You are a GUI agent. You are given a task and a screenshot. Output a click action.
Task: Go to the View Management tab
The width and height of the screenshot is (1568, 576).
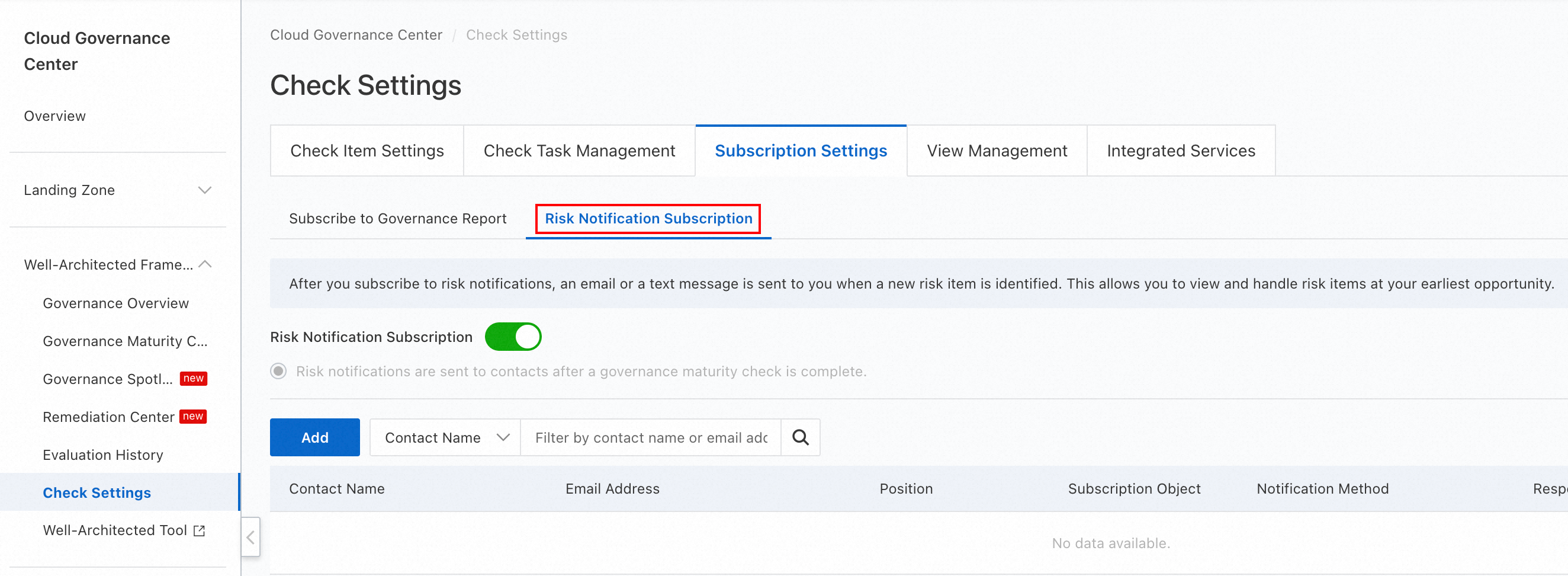point(997,151)
